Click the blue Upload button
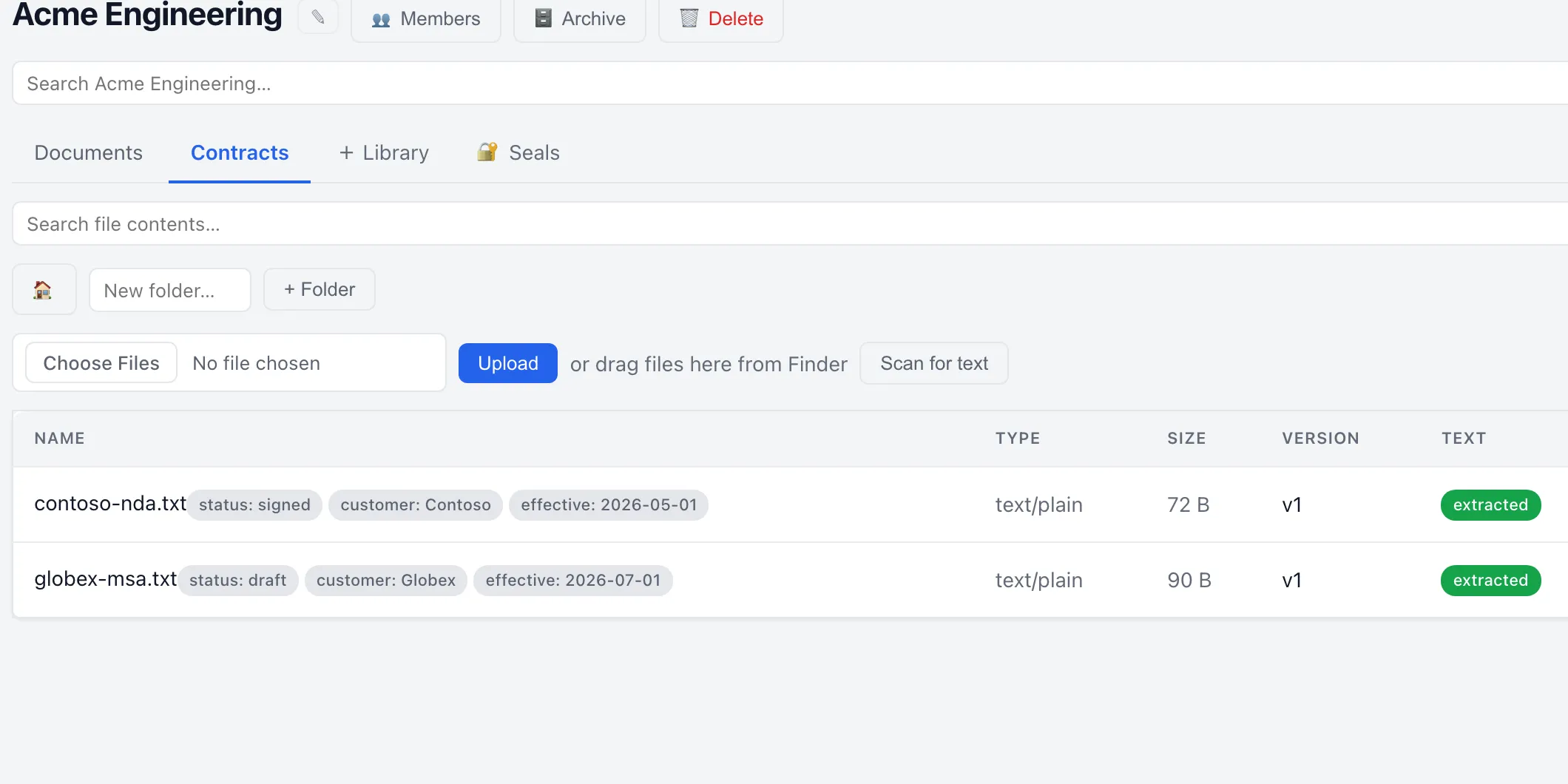The width and height of the screenshot is (1568, 784). (x=508, y=363)
